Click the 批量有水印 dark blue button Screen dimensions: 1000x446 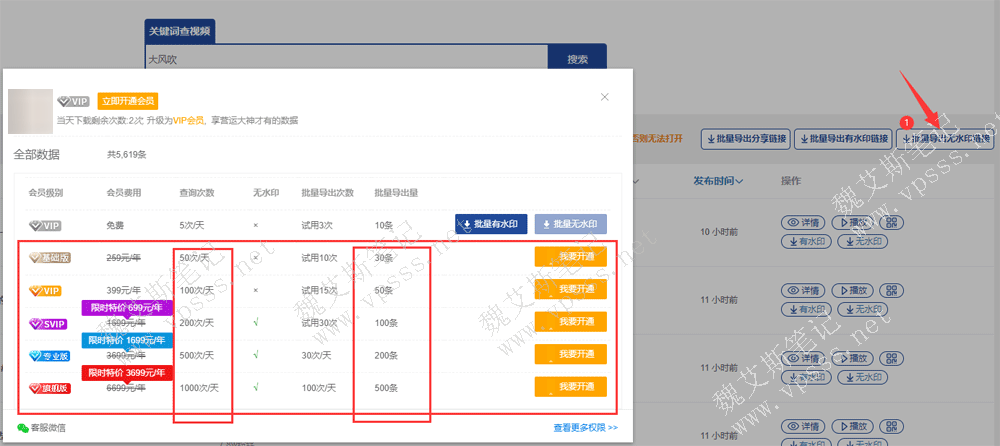click(x=491, y=225)
